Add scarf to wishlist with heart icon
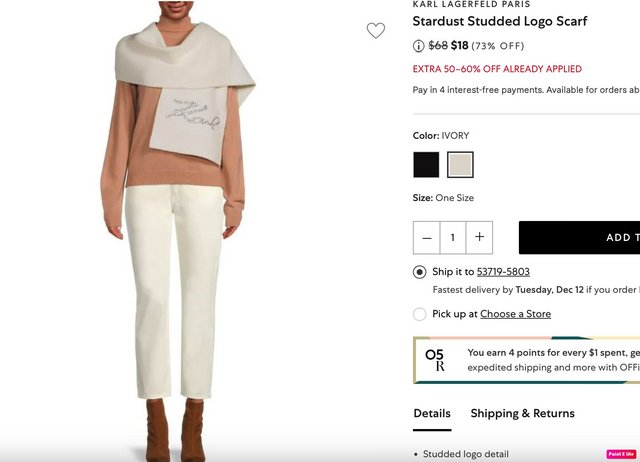This screenshot has width=640, height=462. [376, 31]
